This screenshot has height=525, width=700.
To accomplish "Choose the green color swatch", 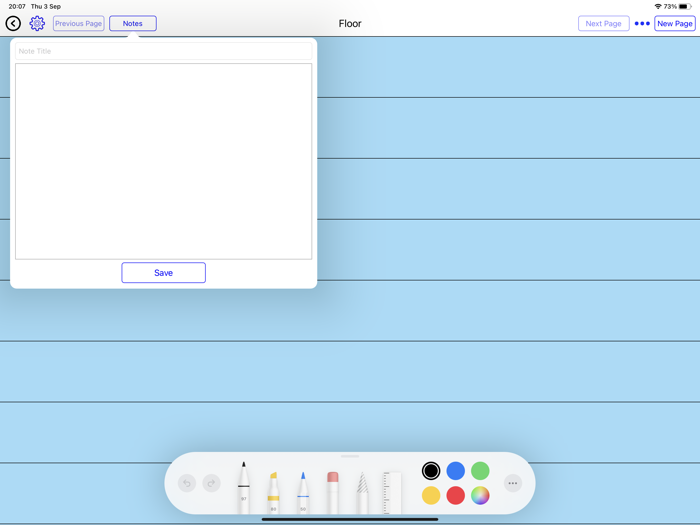I will point(480,471).
